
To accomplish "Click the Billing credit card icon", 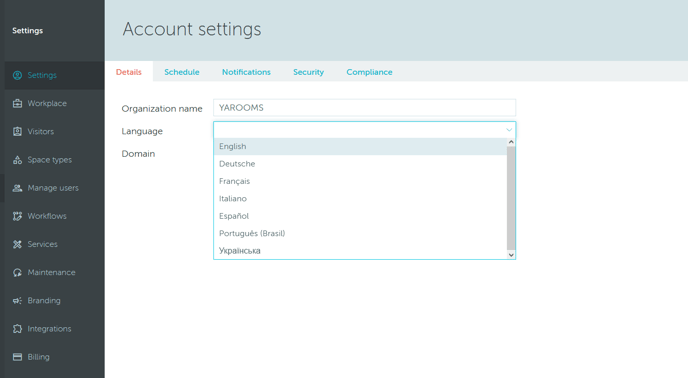I will pos(17,357).
